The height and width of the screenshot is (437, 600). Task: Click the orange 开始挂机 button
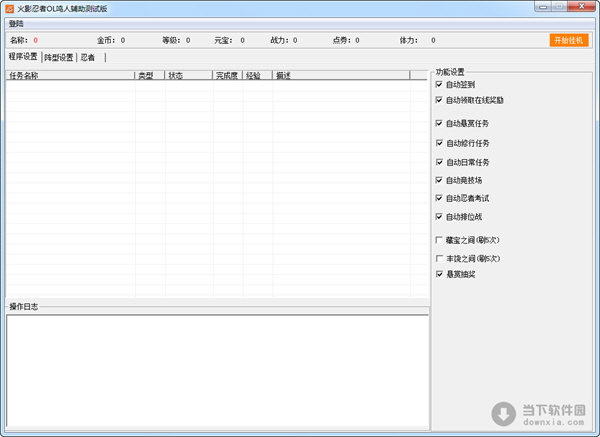[569, 40]
